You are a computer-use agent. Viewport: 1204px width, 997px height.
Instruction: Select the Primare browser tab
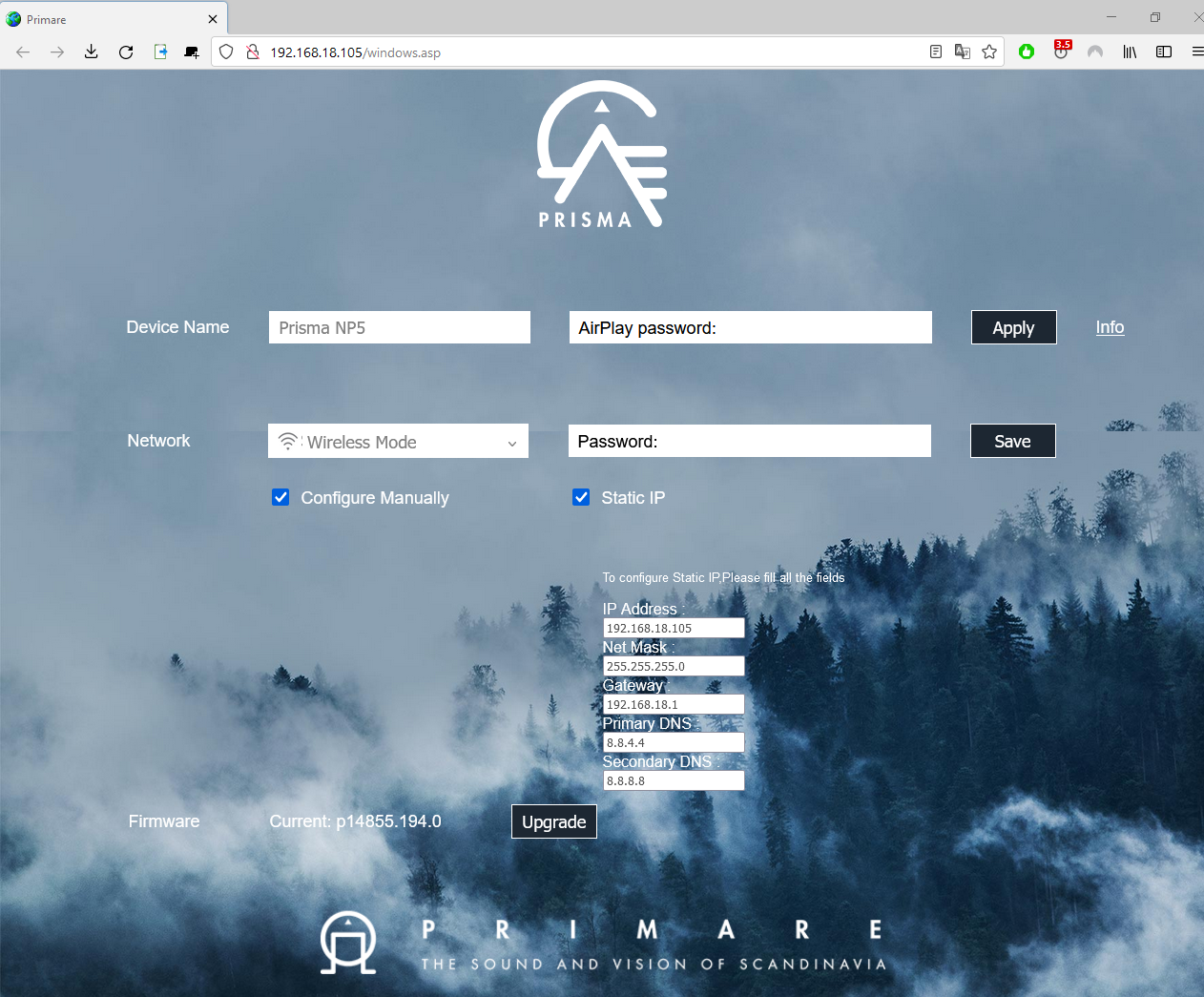tap(114, 19)
